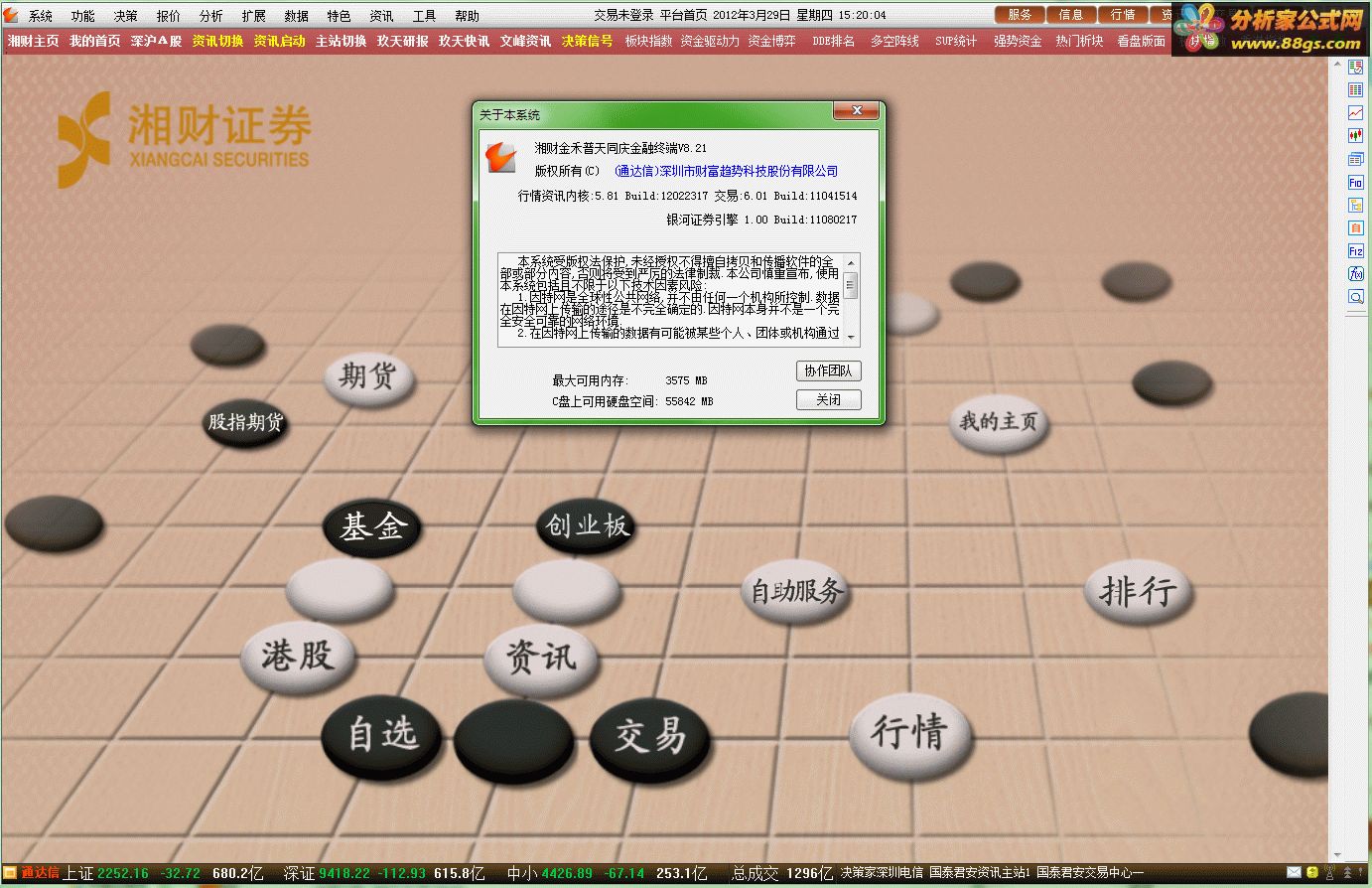The width and height of the screenshot is (1372, 888).
Task: Click the 行情 button in top-right bar
Action: [1123, 15]
